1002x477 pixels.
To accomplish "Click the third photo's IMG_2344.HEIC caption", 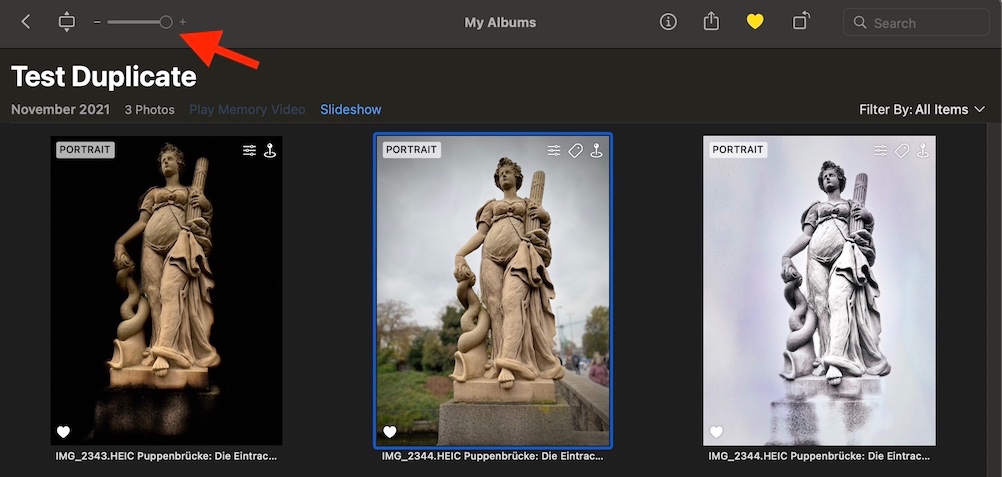I will (819, 457).
